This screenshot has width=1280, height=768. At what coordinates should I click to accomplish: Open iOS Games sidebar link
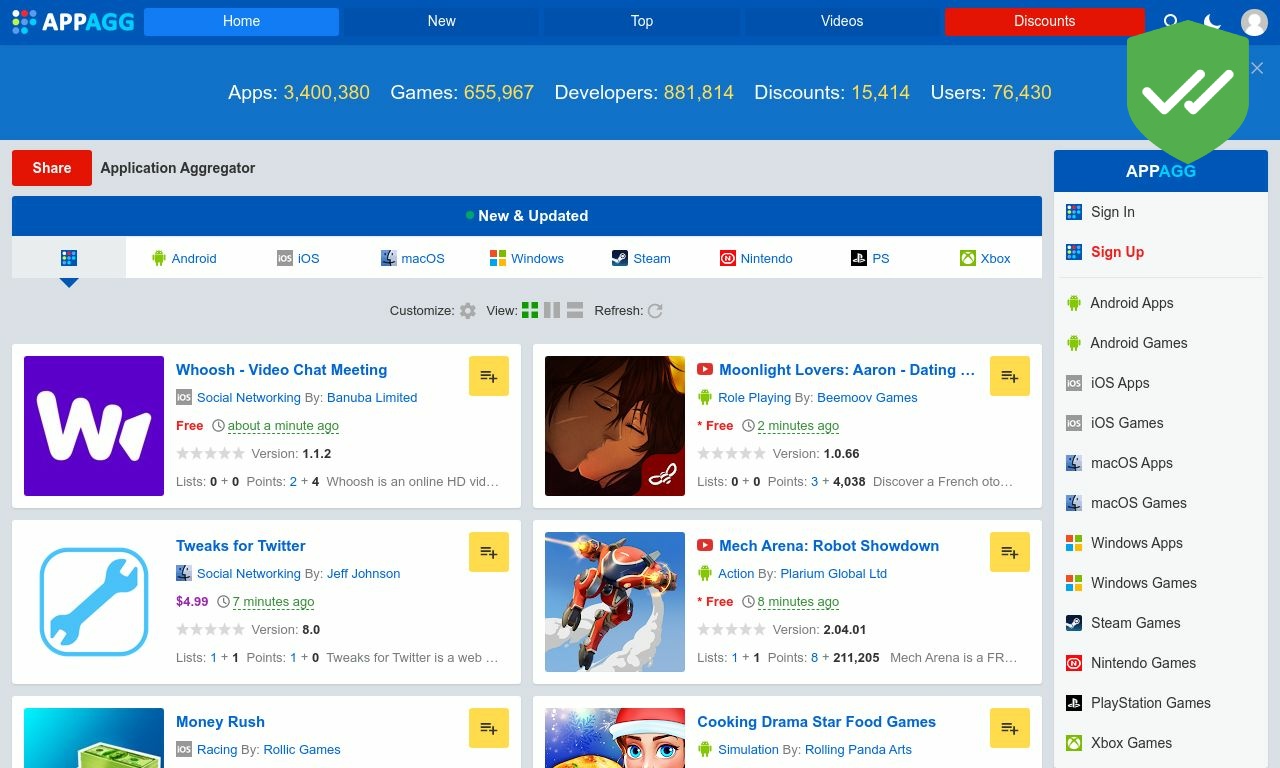(1161, 423)
